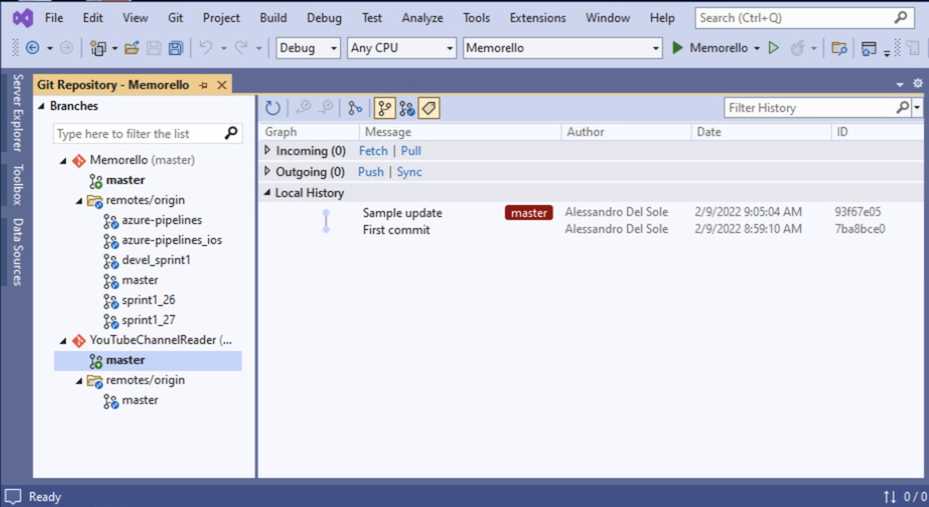The width and height of the screenshot is (929, 507).
Task: Click the New Project toolbar icon
Action: 98,48
